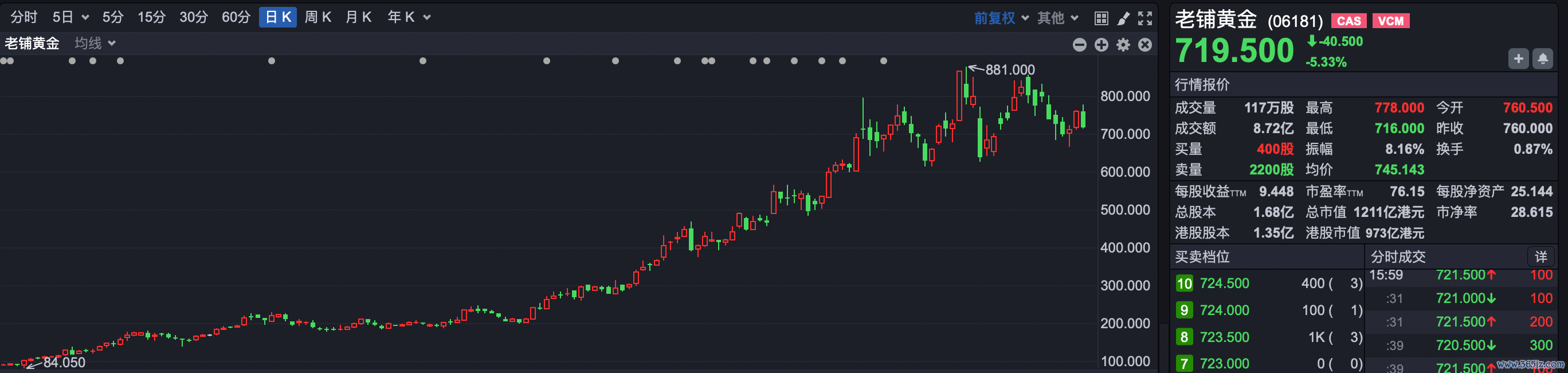Image resolution: width=1568 pixels, height=373 pixels.
Task: Click the 成交量 value 117万股
Action: (1268, 108)
